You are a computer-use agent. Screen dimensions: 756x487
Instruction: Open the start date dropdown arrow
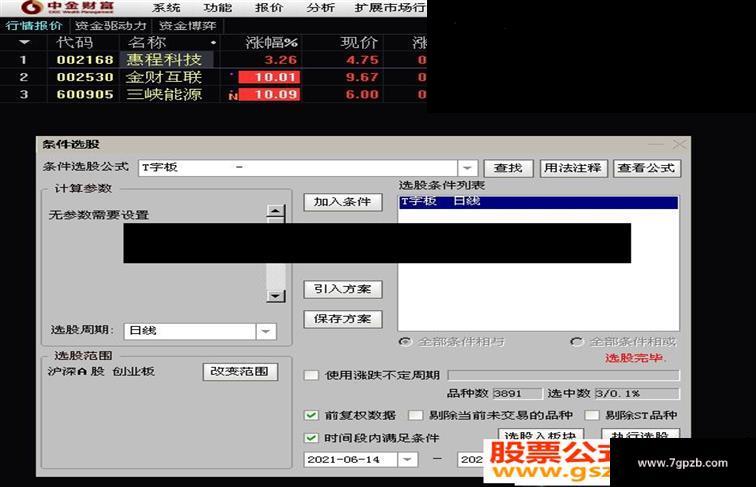407,460
